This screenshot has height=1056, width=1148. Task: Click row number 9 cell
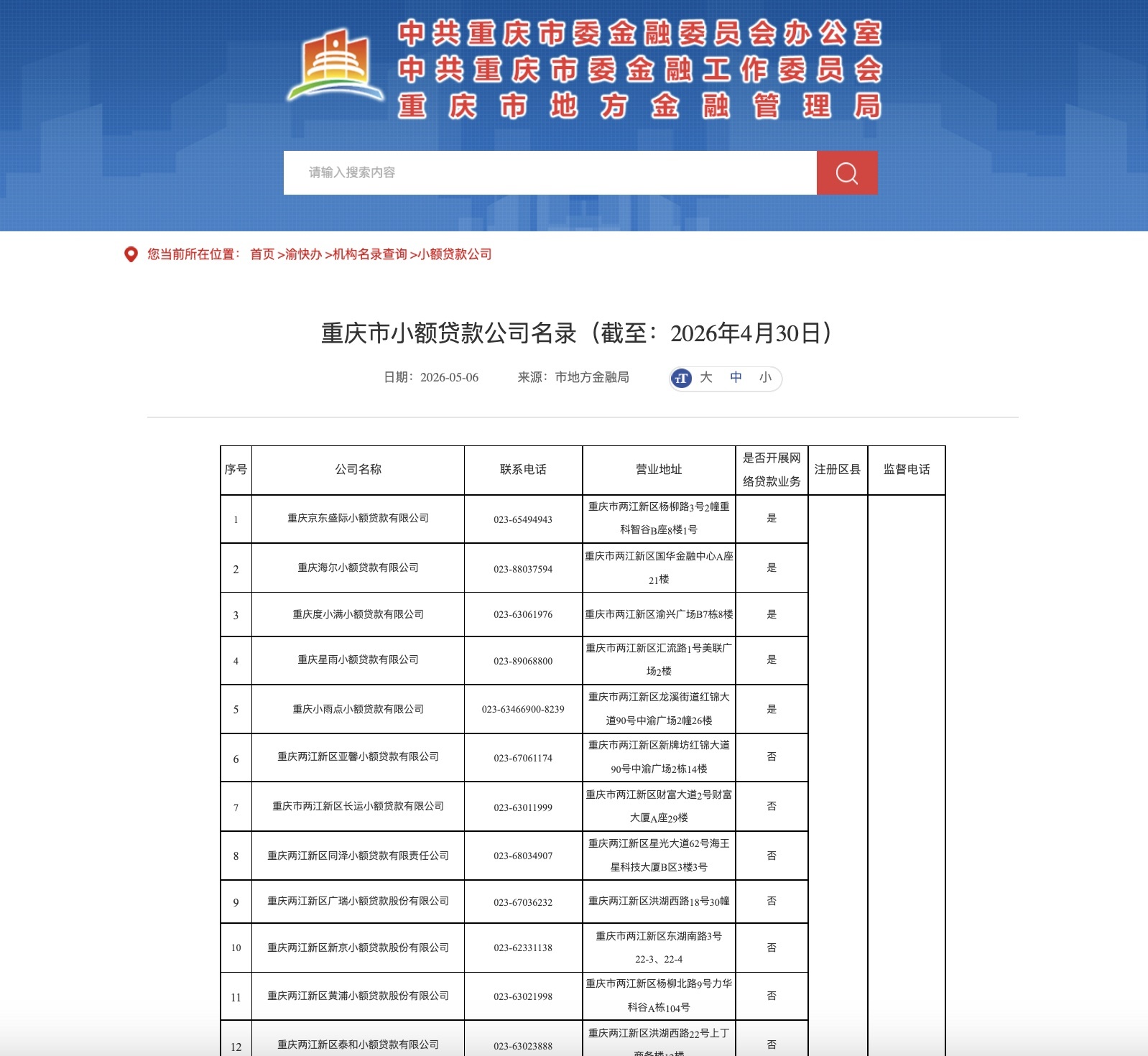(x=236, y=902)
